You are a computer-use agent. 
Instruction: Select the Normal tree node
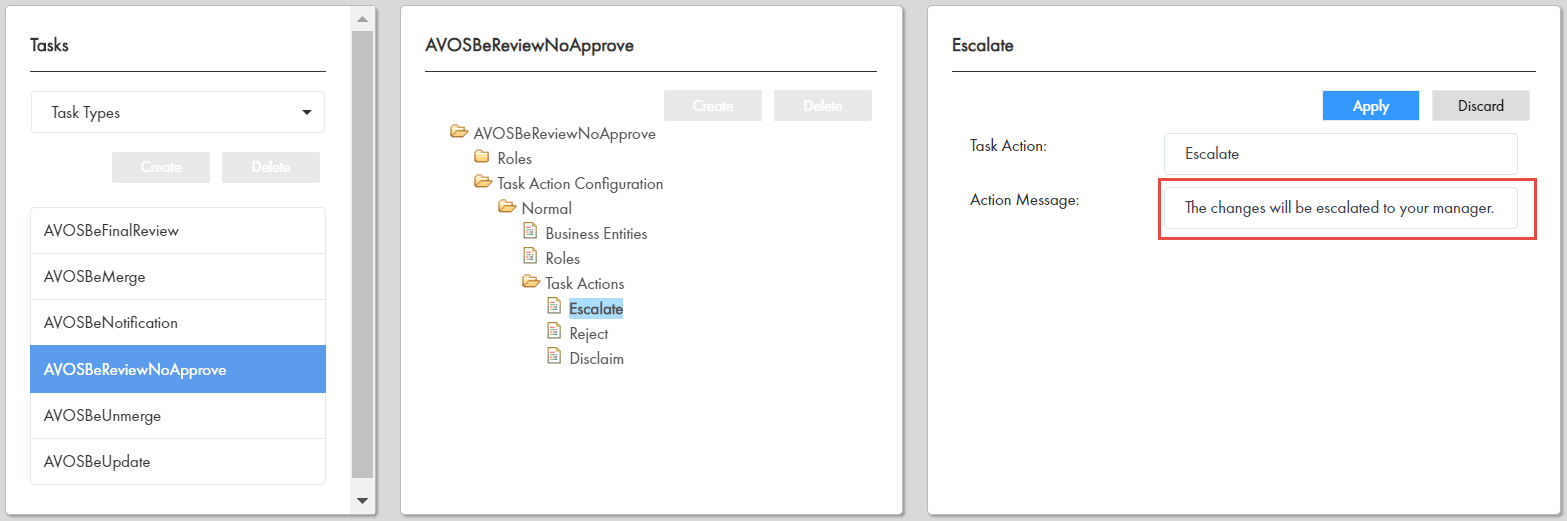click(x=547, y=209)
